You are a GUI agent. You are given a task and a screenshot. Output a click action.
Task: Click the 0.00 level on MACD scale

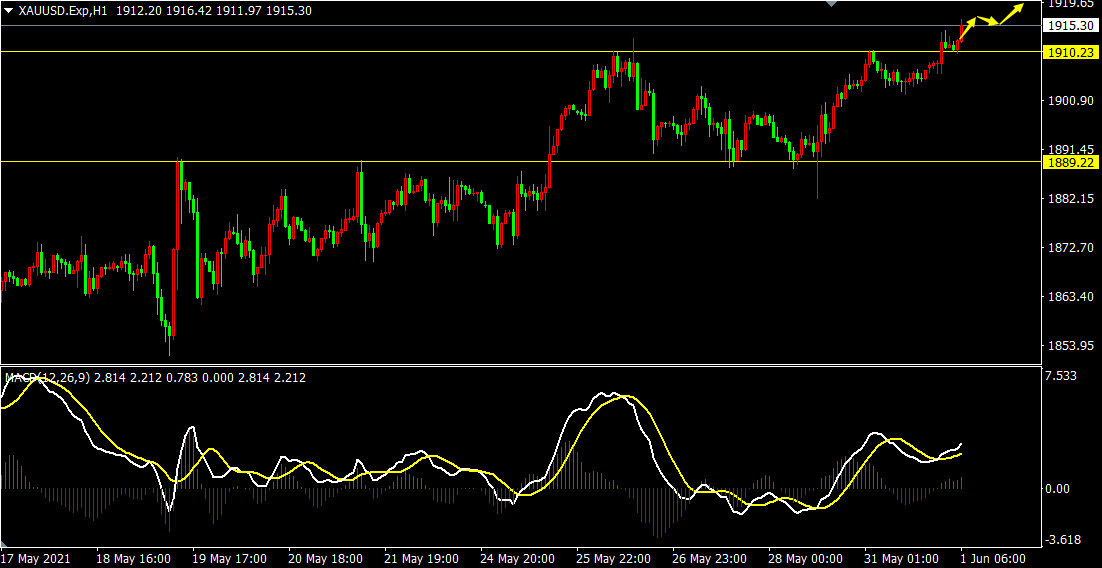pos(1057,489)
